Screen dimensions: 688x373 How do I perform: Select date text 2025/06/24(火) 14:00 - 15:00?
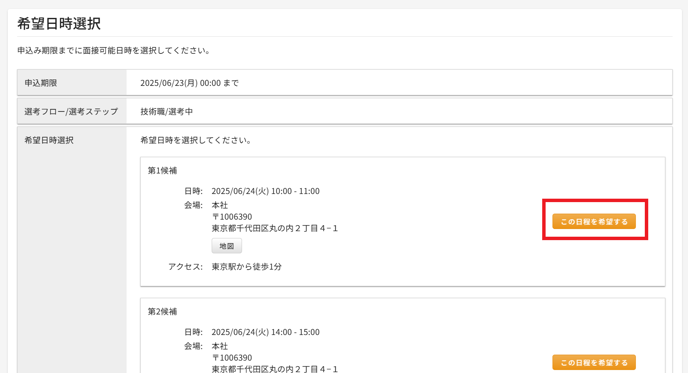pos(265,332)
